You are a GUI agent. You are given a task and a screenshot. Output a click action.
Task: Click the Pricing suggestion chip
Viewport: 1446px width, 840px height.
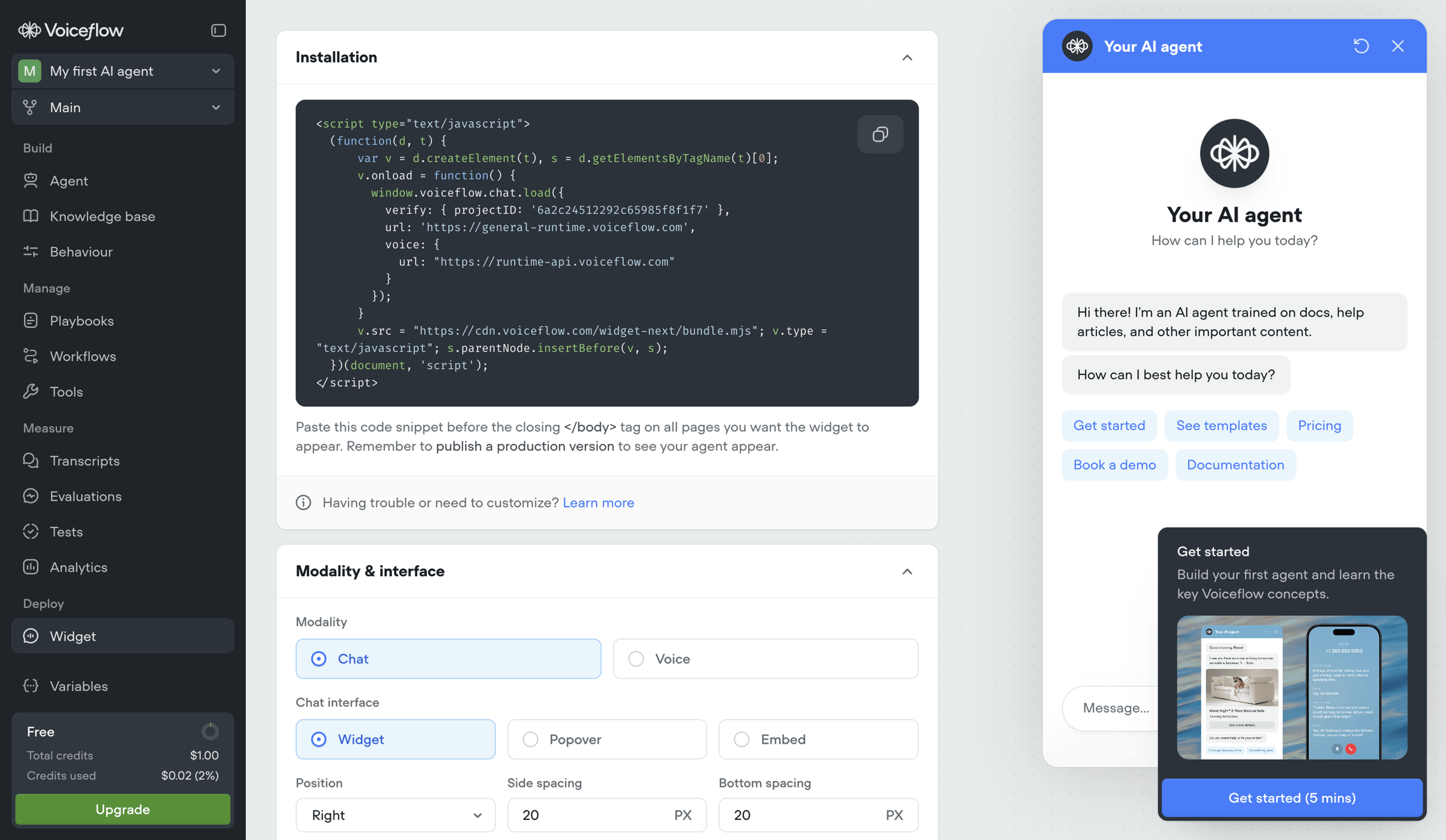(1319, 426)
